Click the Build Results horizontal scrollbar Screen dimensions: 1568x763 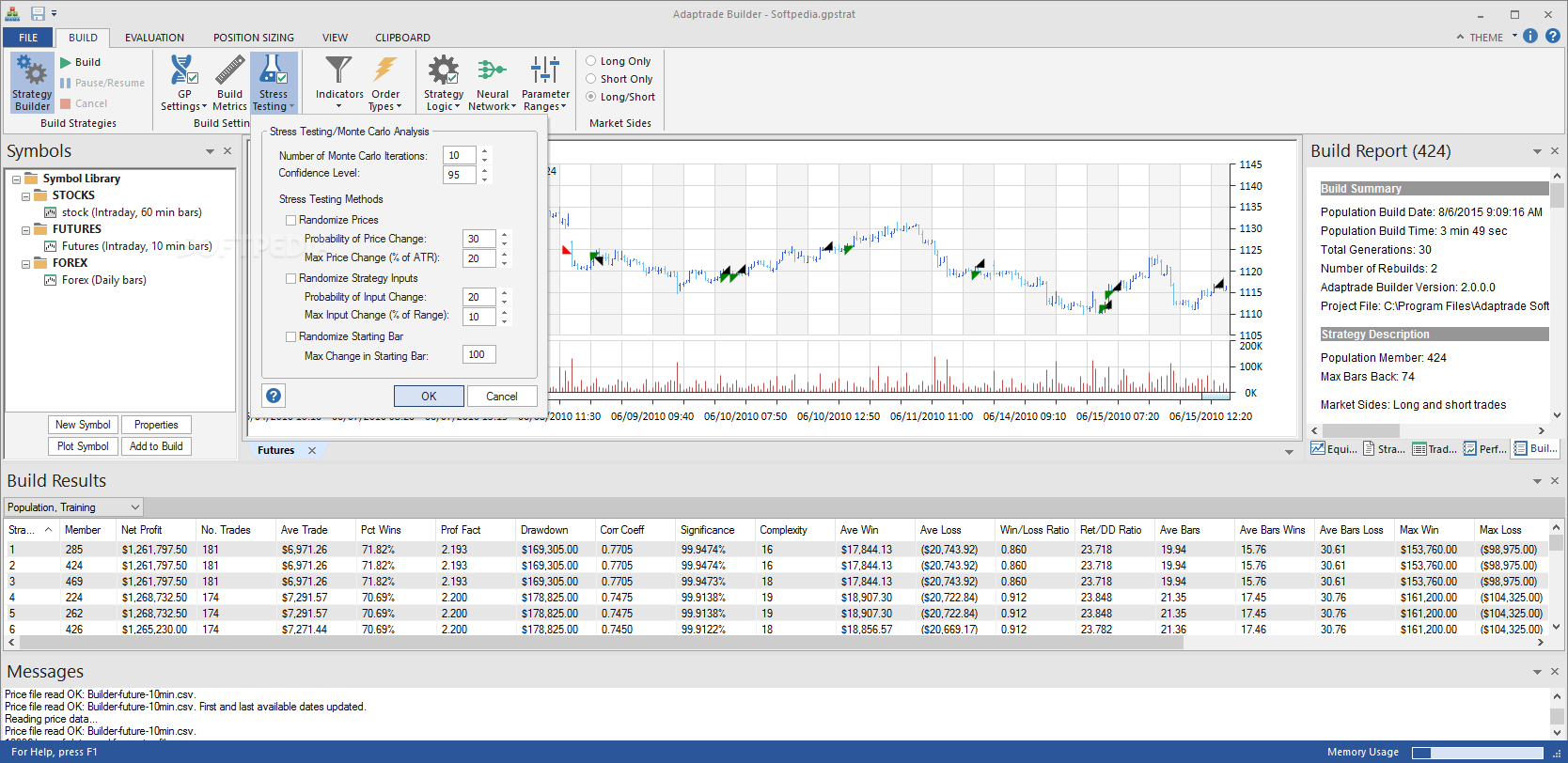pos(601,644)
